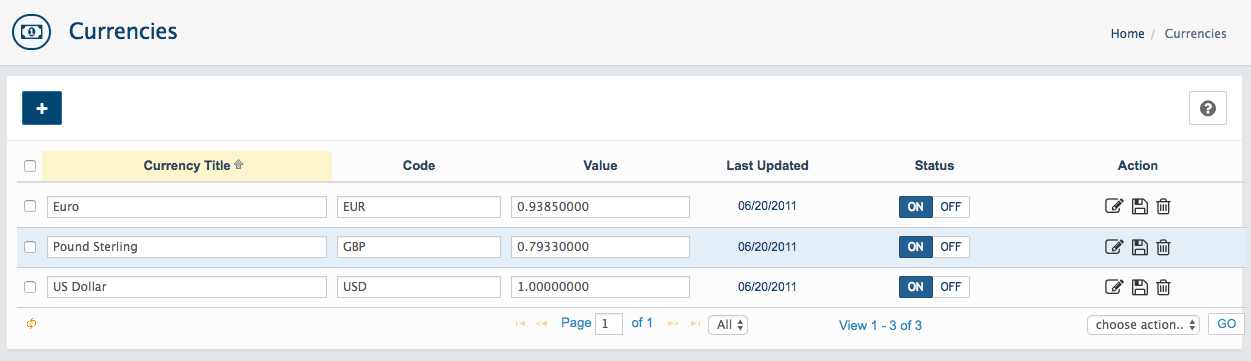Sort by Code column header
This screenshot has height=361, width=1251.
(x=419, y=166)
